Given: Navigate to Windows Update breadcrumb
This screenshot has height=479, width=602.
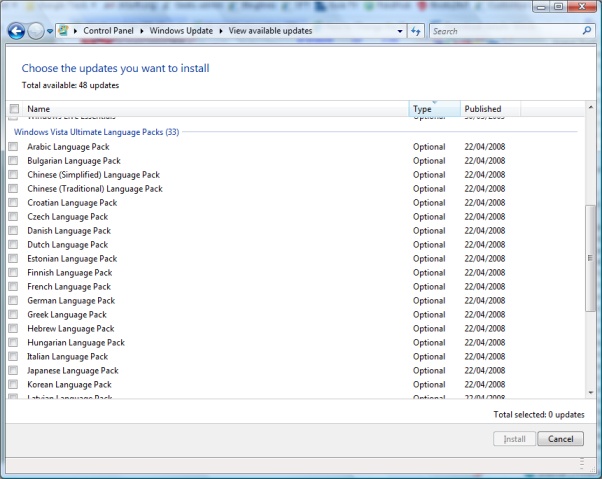Looking at the screenshot, I should 181,31.
